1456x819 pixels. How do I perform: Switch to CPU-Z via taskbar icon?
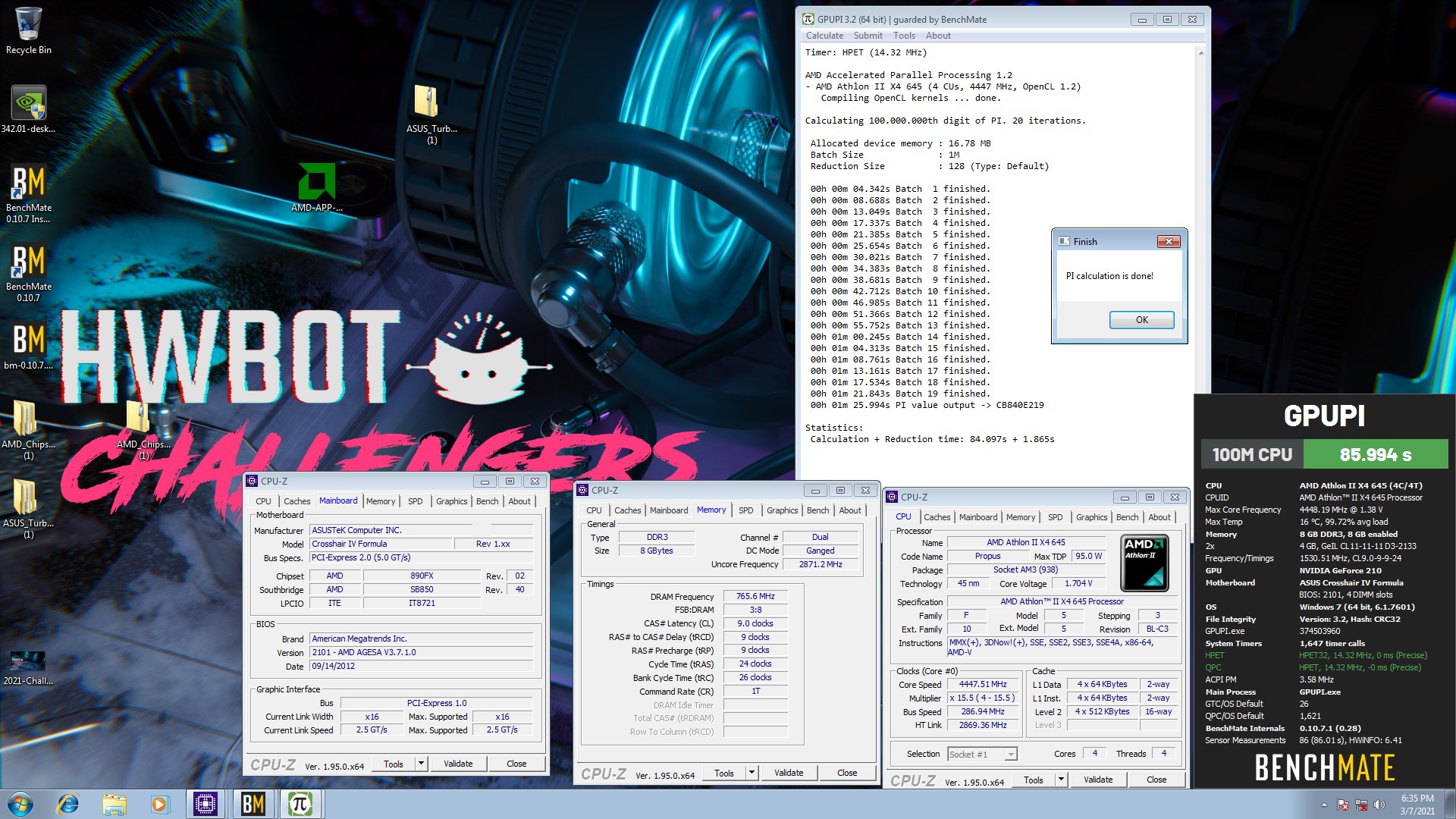click(x=206, y=804)
